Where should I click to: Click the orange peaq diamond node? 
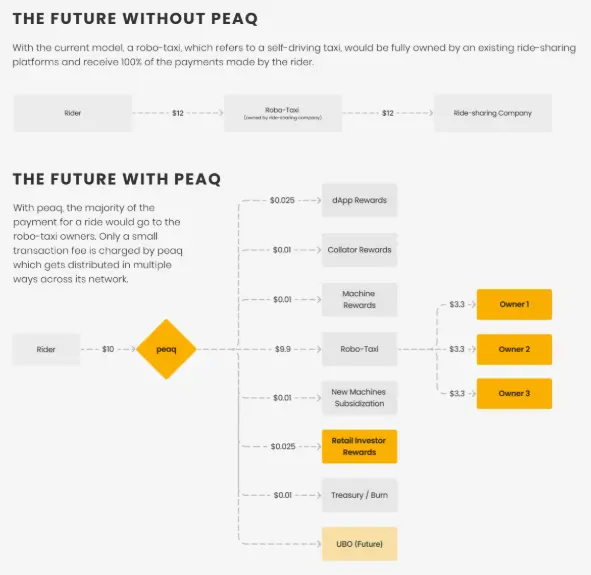coord(166,349)
